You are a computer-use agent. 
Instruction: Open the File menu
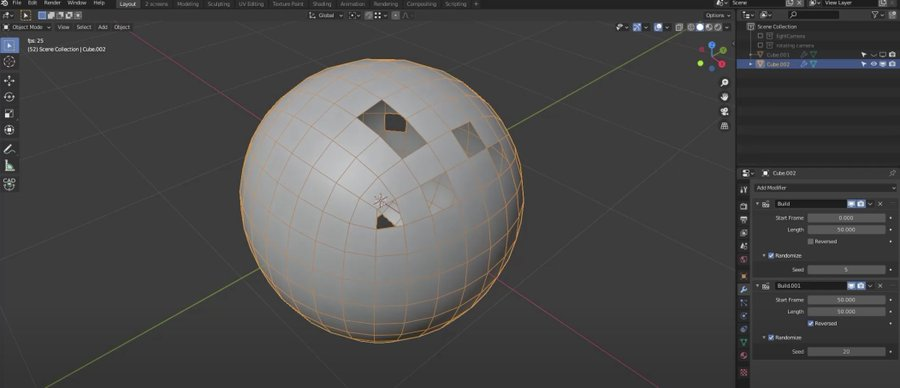[x=17, y=3]
